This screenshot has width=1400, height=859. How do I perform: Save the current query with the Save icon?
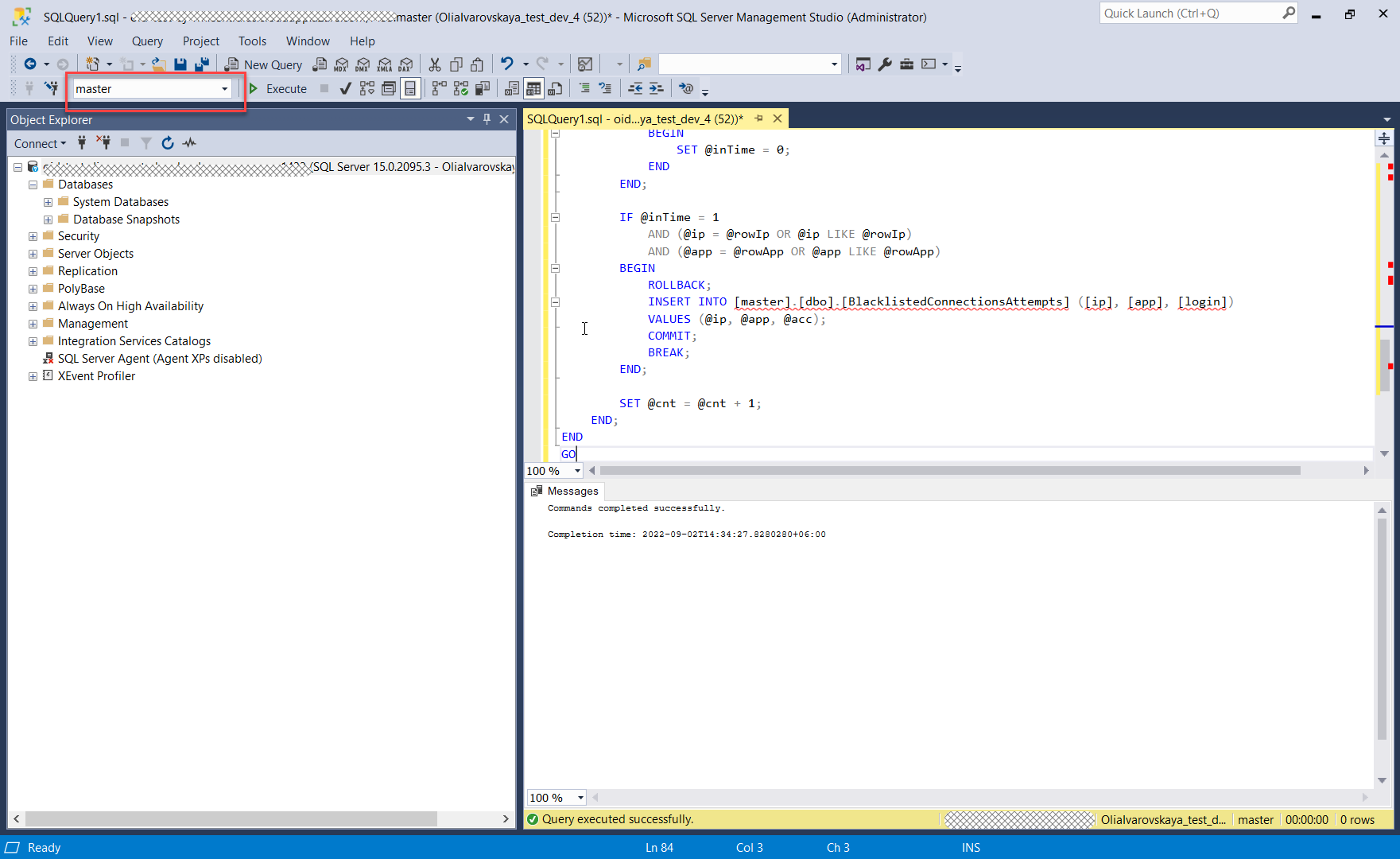180,64
